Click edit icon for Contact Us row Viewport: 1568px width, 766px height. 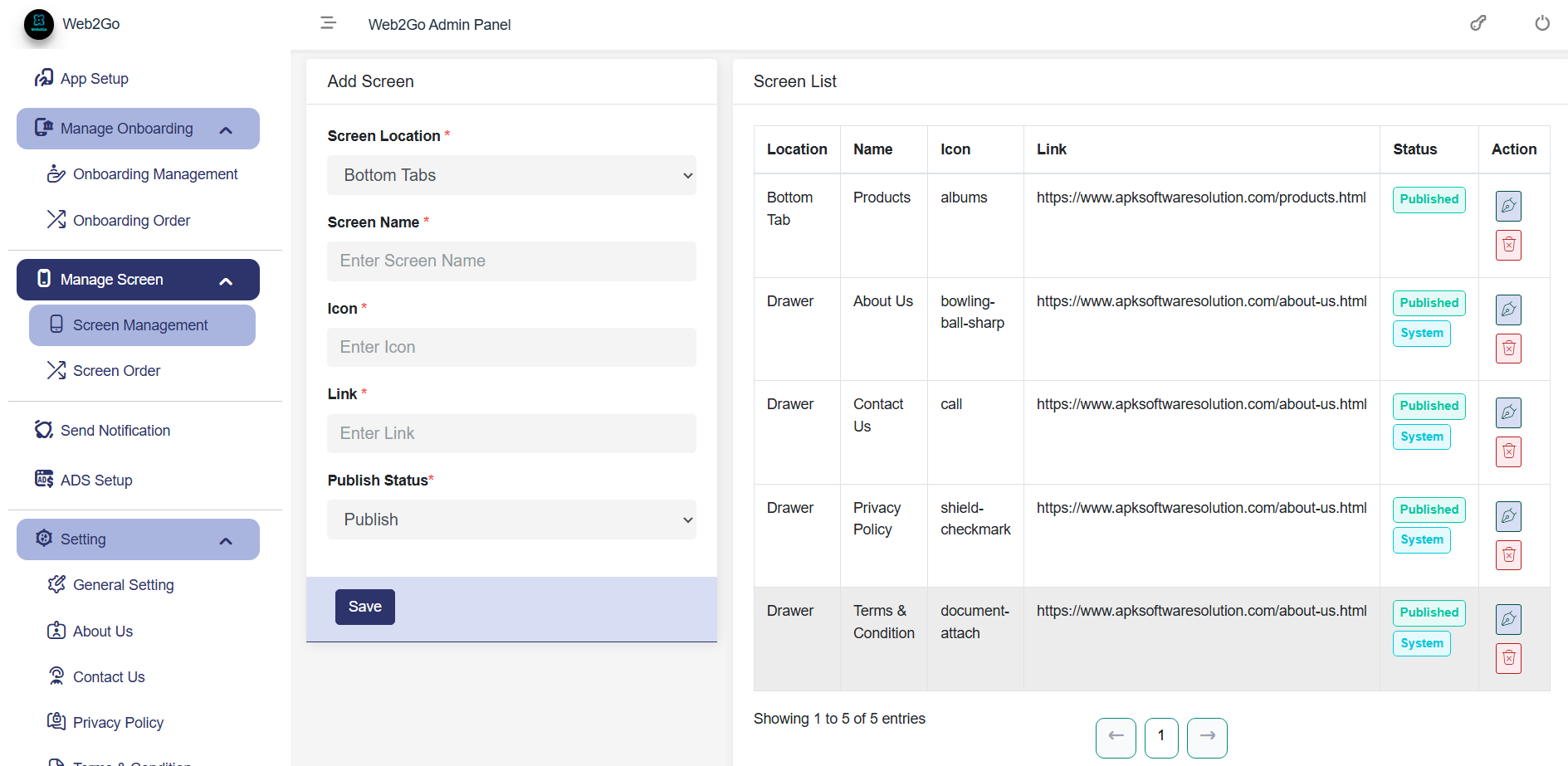click(x=1508, y=412)
